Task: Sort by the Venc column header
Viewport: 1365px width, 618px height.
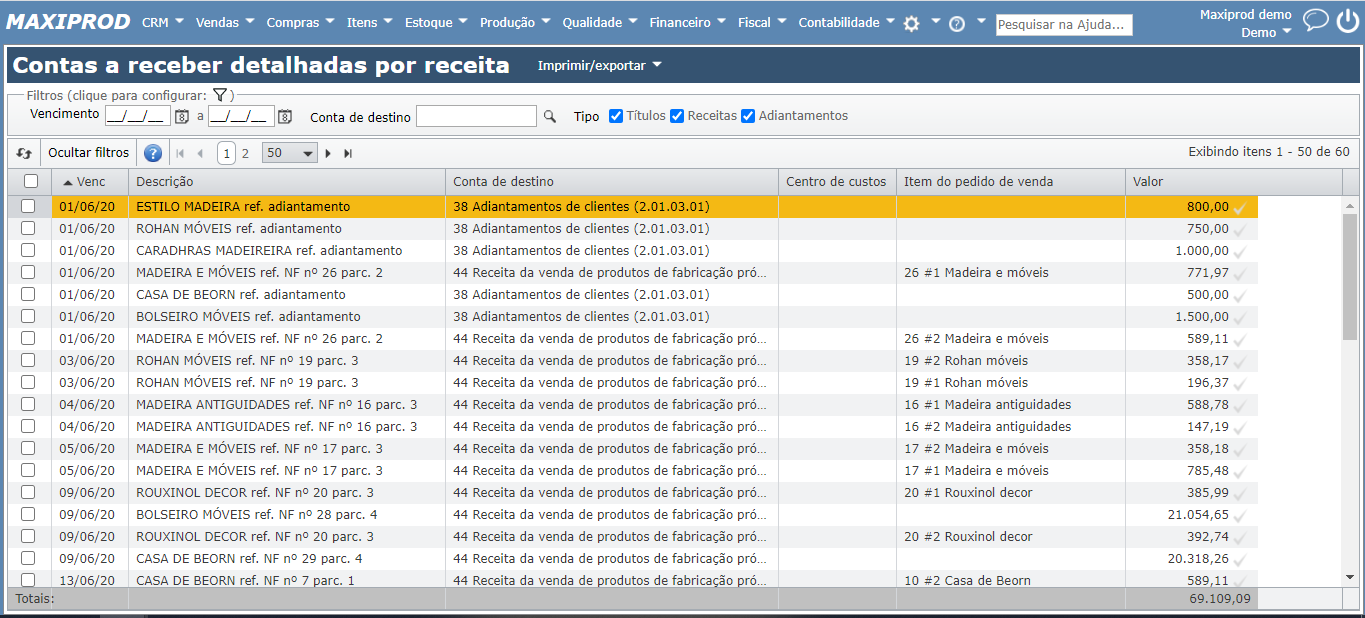Action: coord(88,181)
